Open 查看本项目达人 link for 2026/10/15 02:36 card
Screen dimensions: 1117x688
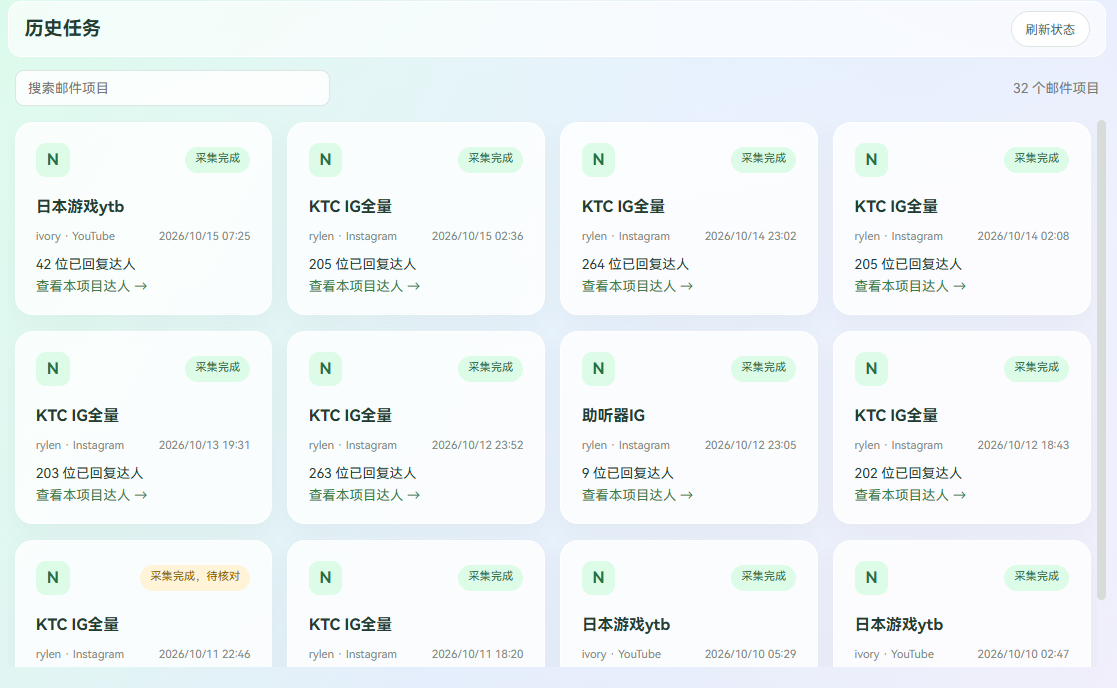click(364, 286)
